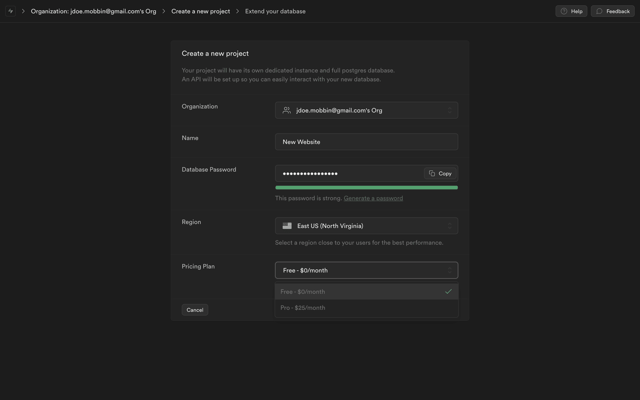Click Extend your database breadcrumb
The width and height of the screenshot is (640, 400).
[x=275, y=11]
